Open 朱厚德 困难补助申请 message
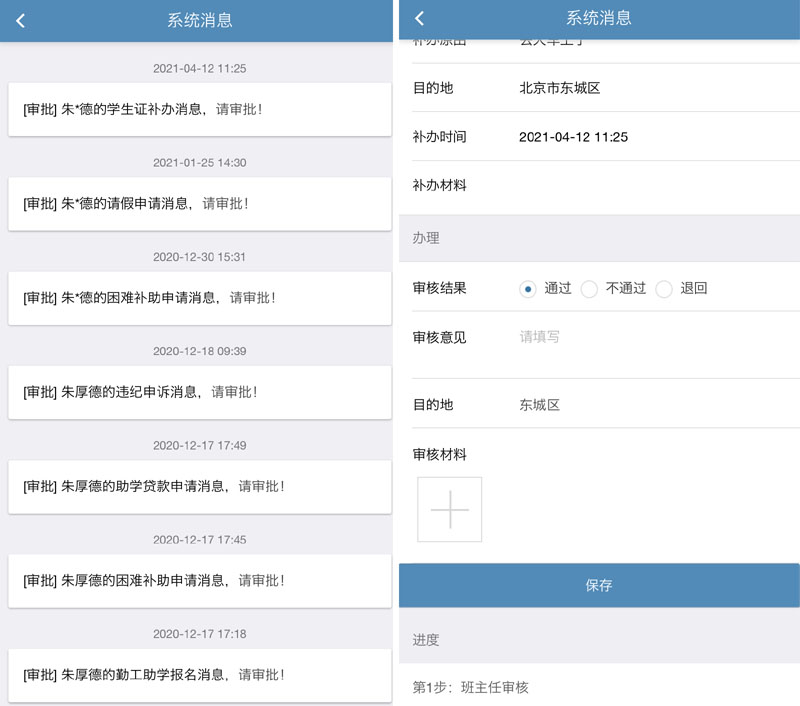 coord(199,580)
